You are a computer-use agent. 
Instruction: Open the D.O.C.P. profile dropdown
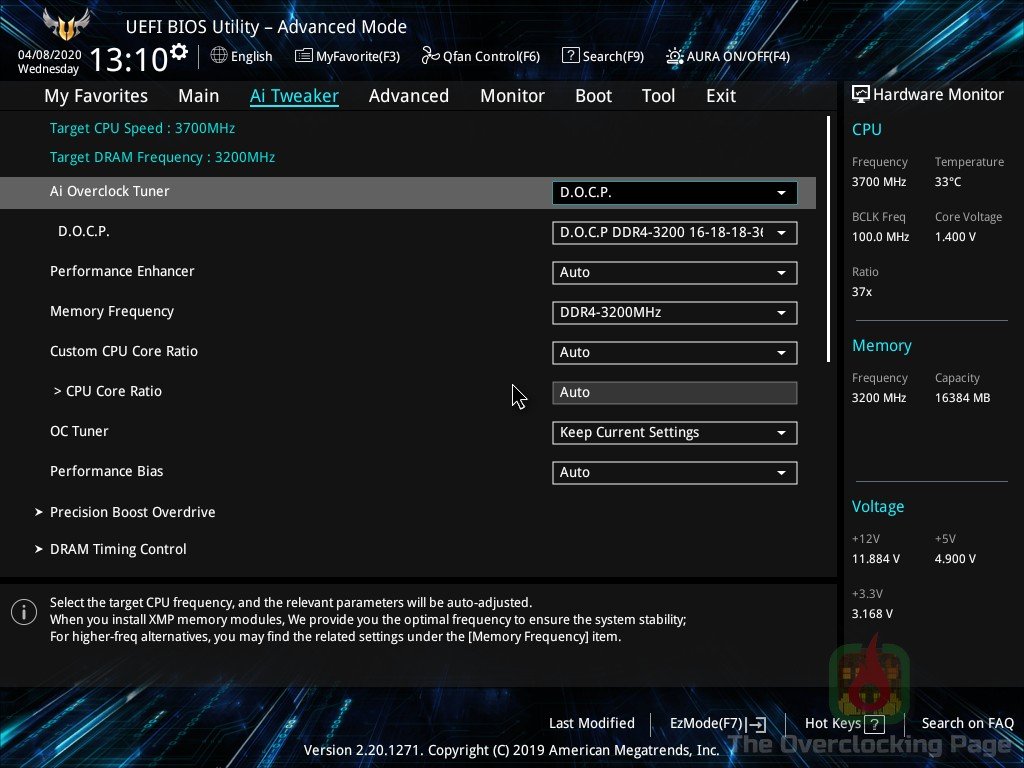coord(674,233)
